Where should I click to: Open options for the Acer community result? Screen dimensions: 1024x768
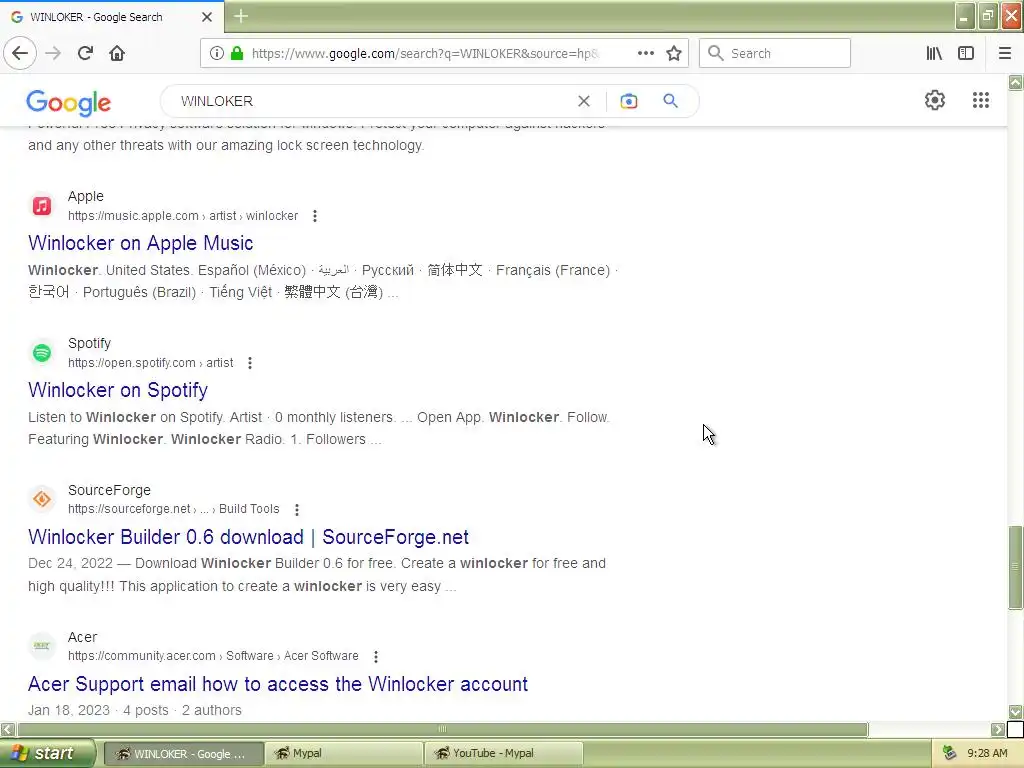pos(376,656)
